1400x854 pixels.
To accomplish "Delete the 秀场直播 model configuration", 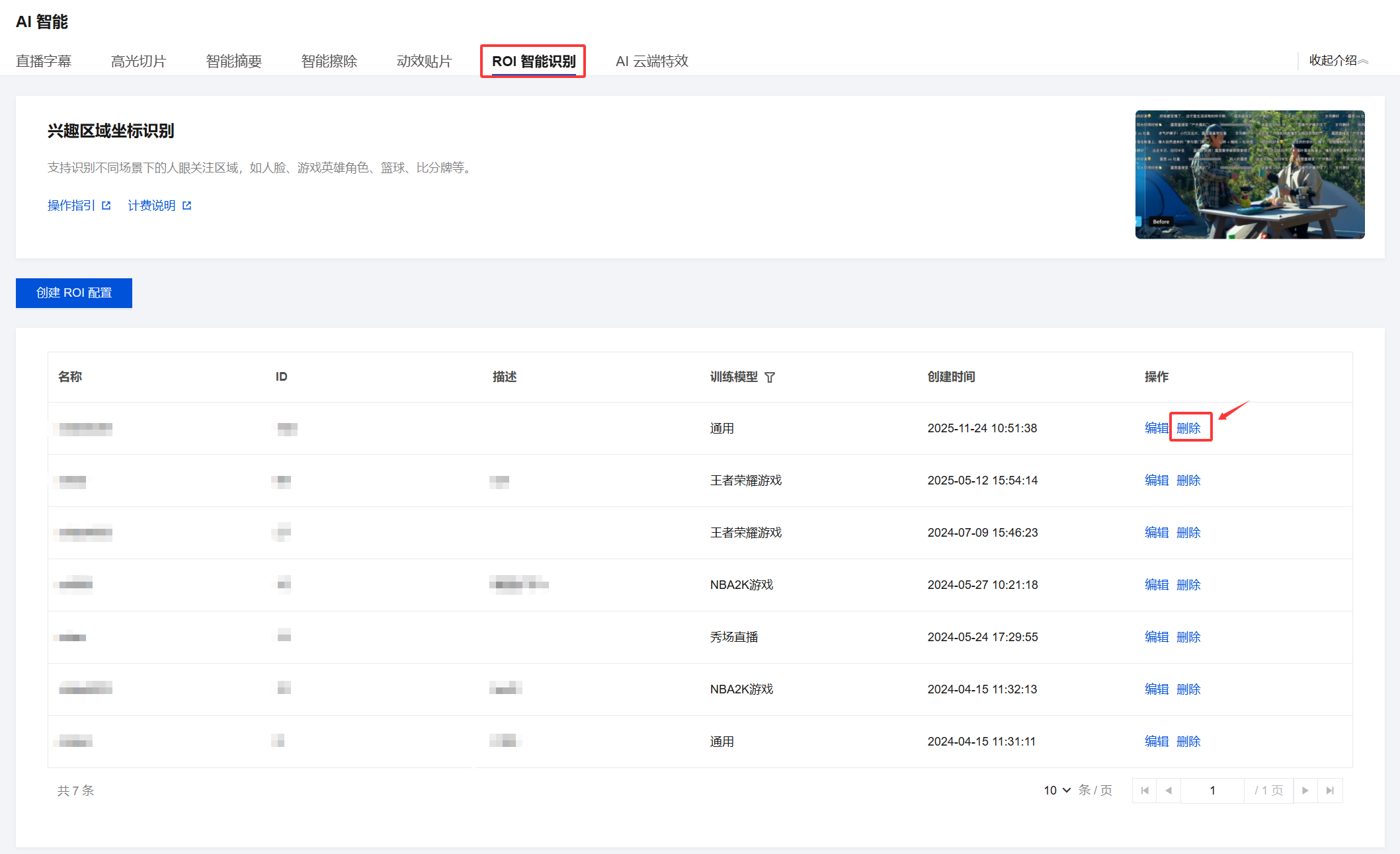I will [x=1188, y=637].
